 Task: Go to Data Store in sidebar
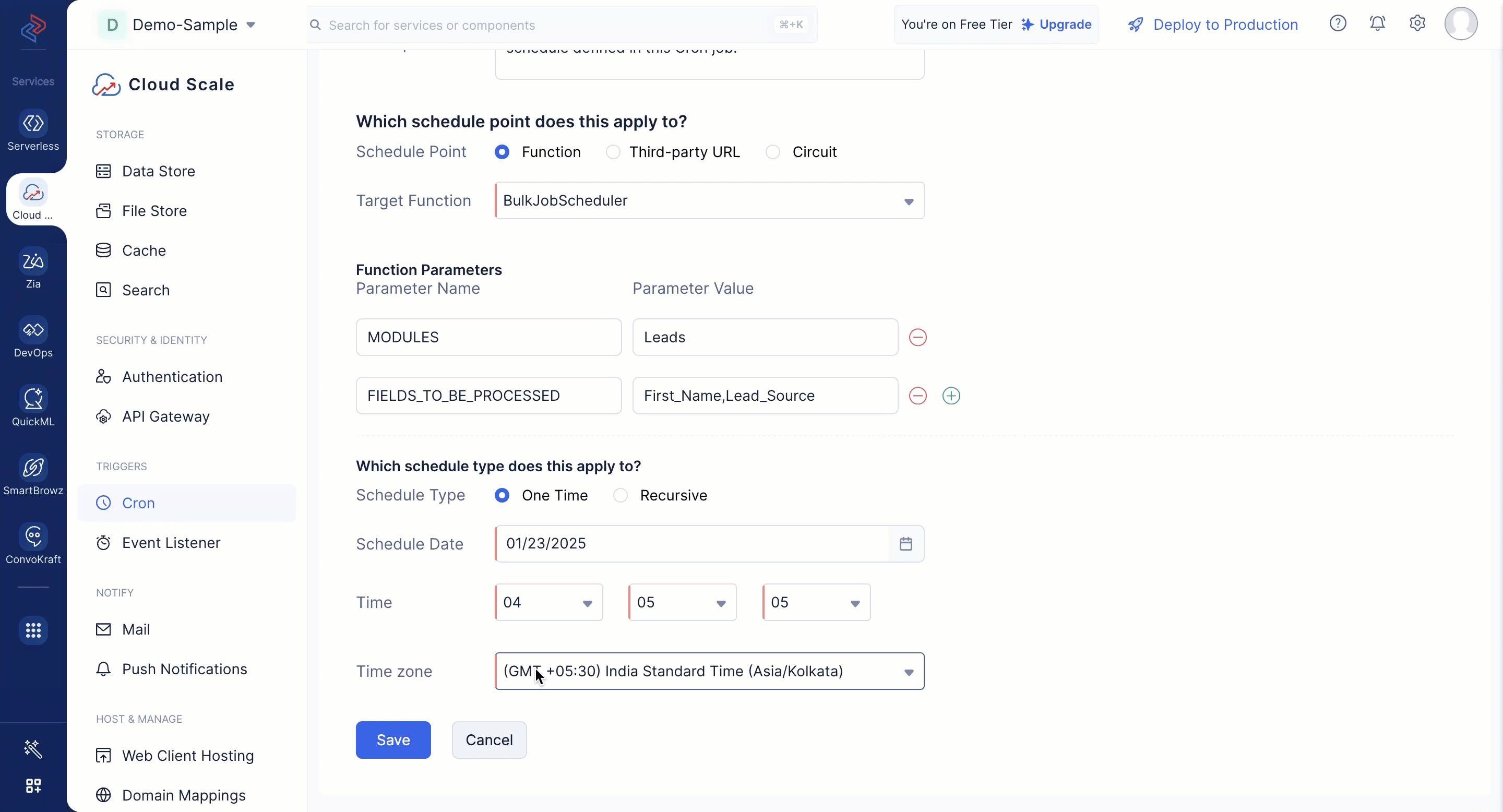click(158, 172)
